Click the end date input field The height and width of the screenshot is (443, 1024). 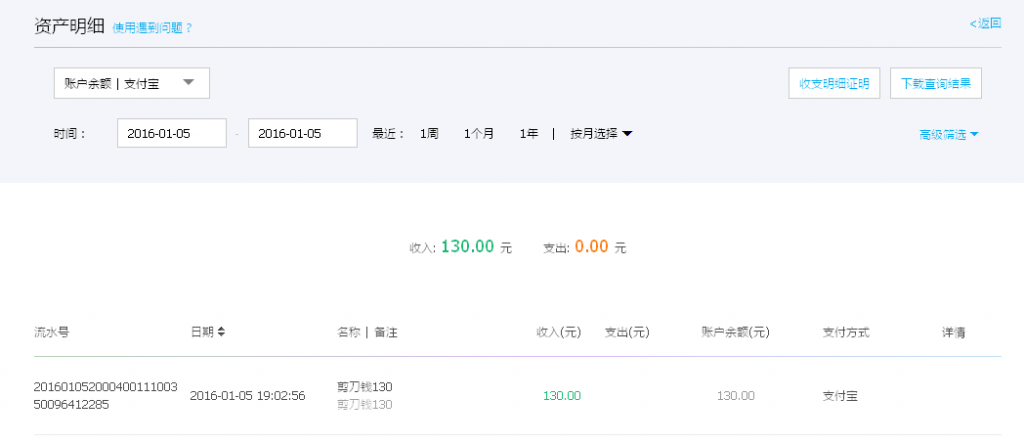point(302,133)
